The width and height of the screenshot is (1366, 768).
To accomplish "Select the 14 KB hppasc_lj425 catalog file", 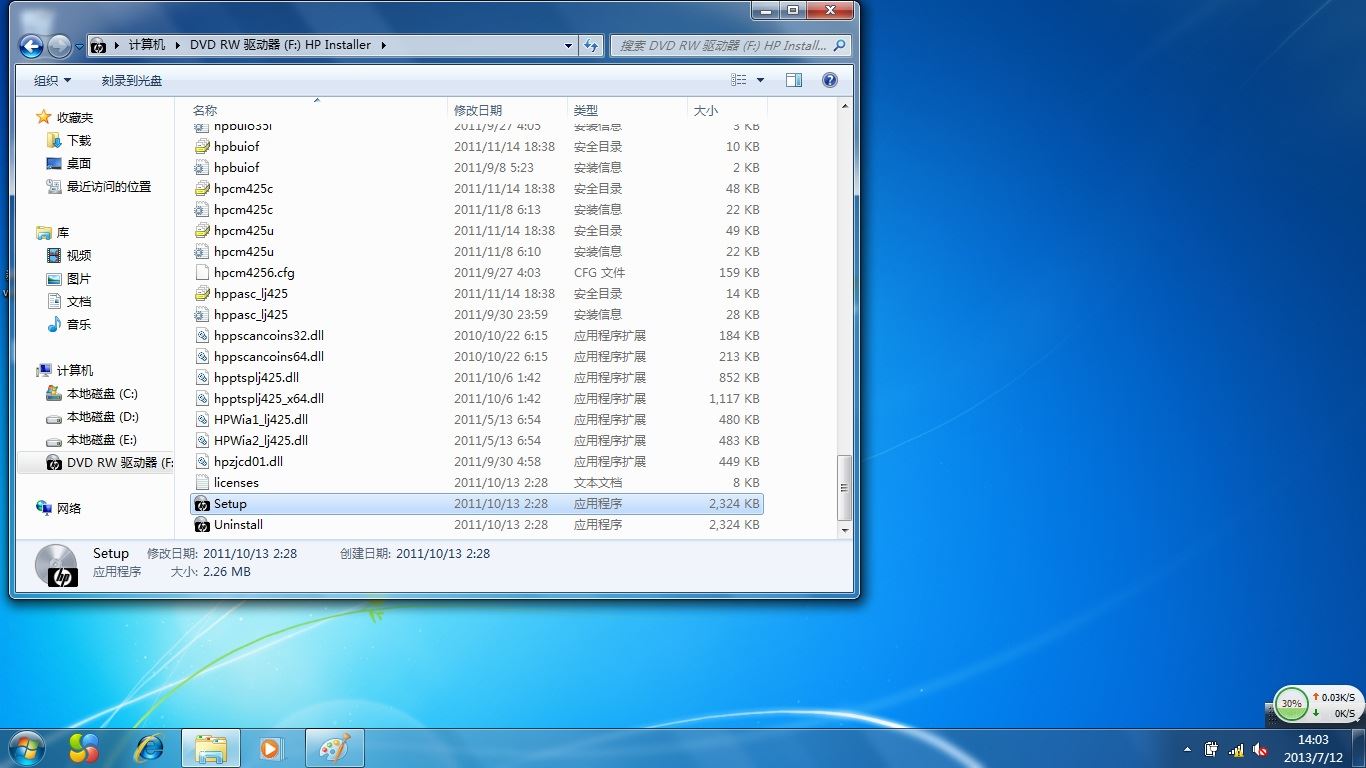I will click(x=476, y=294).
